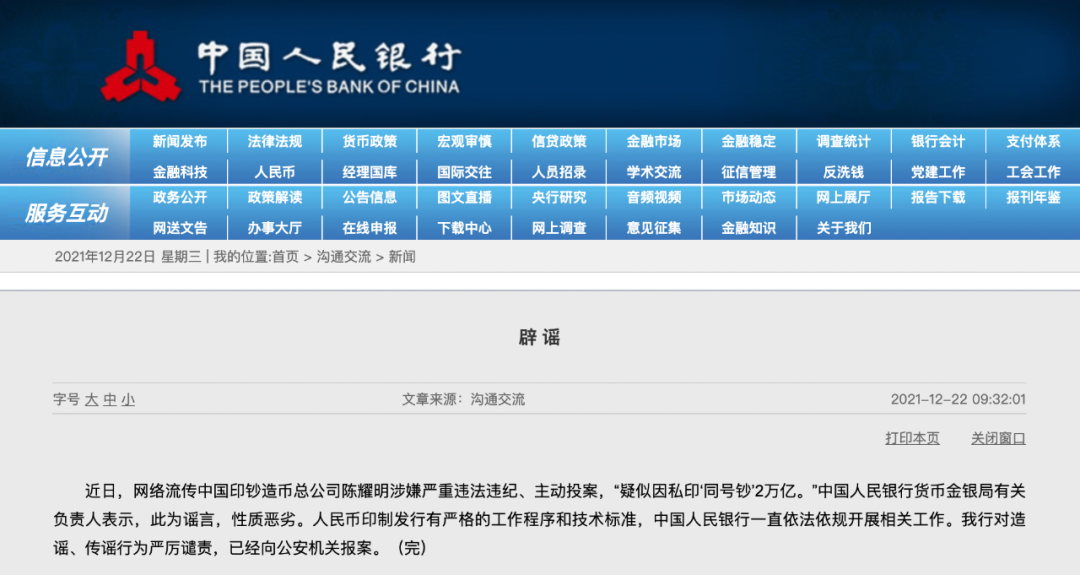The height and width of the screenshot is (575, 1080).
Task: Click the 辟谣 article title
Action: click(539, 337)
